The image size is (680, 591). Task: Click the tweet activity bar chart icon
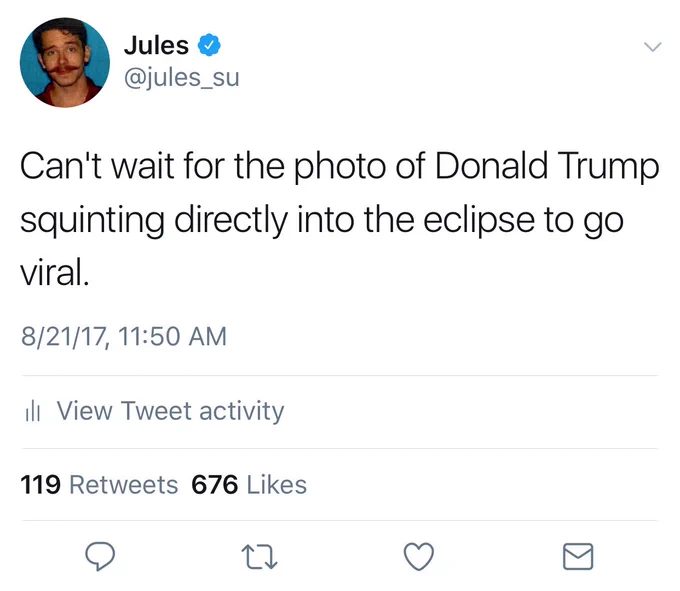pyautogui.click(x=33, y=412)
